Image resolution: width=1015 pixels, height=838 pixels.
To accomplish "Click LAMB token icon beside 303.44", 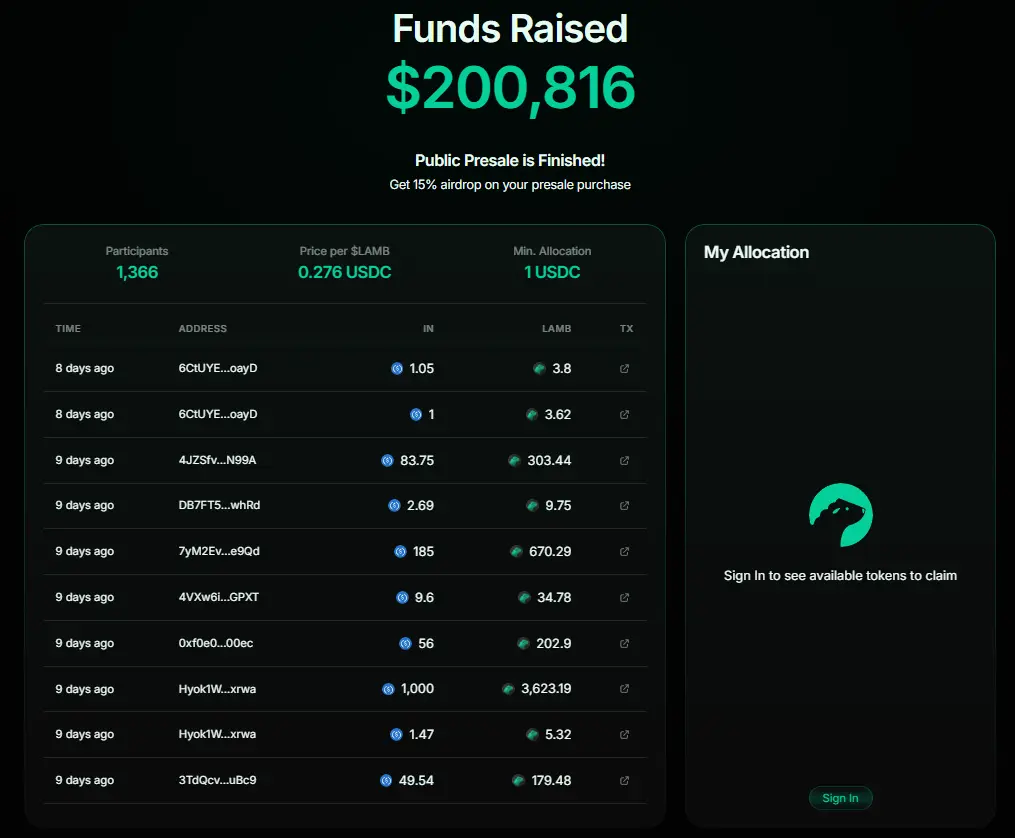I will coord(514,461).
